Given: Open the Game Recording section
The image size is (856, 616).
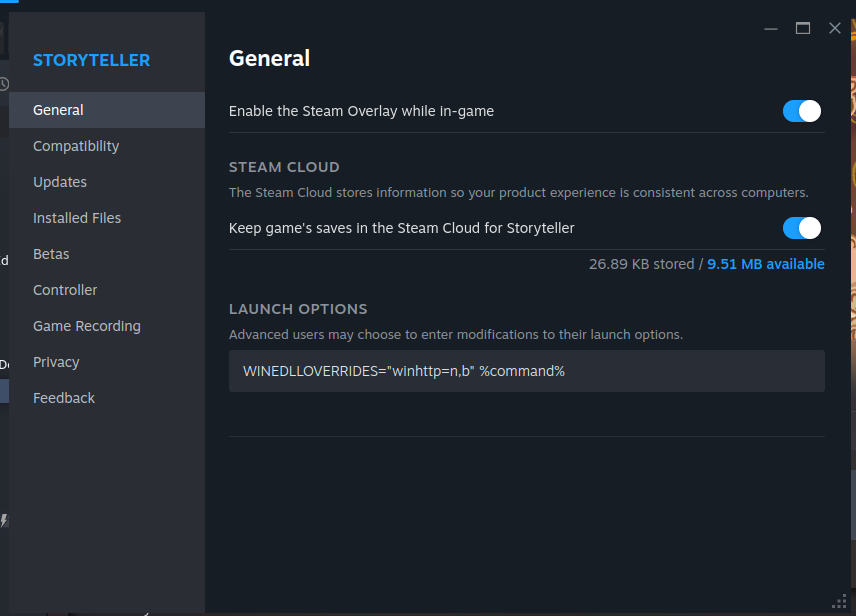Looking at the screenshot, I should 87,326.
